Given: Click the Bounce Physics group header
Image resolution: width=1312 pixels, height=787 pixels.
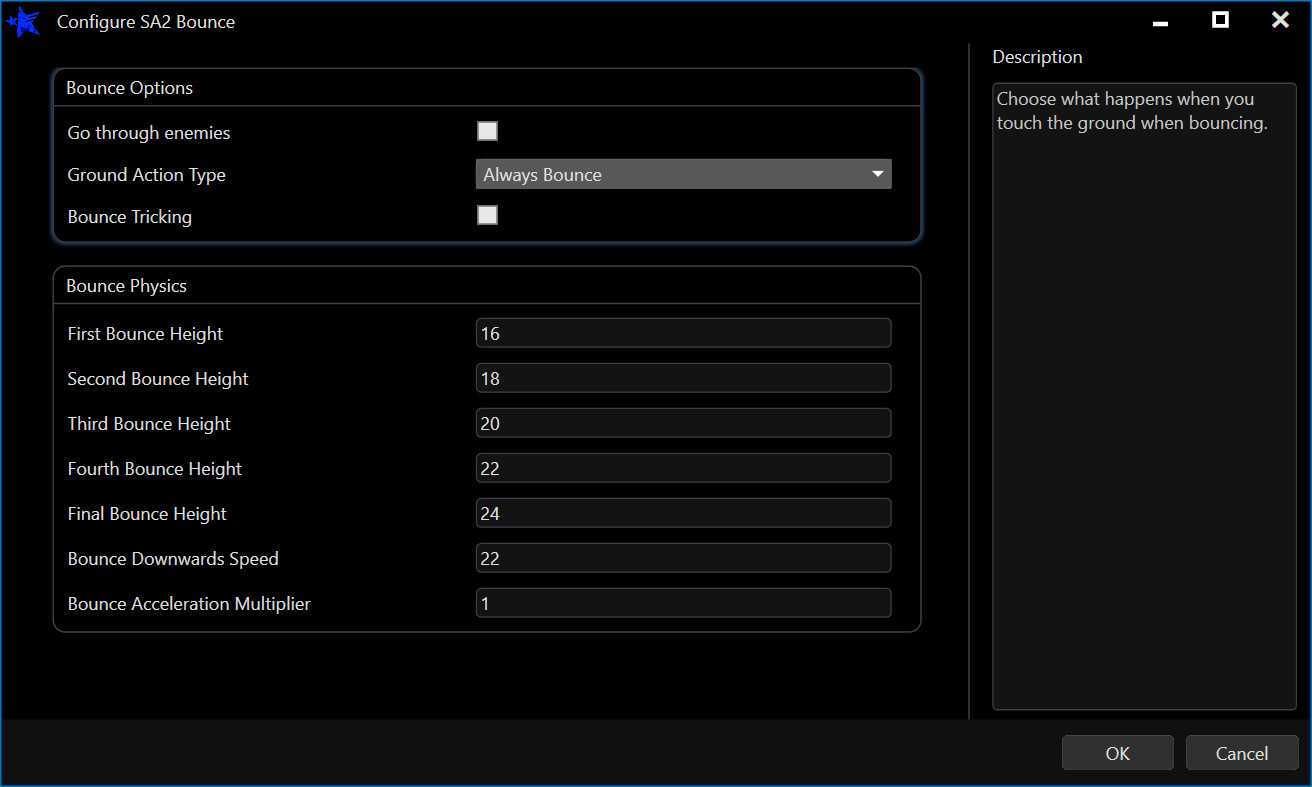Looking at the screenshot, I should pos(127,286).
